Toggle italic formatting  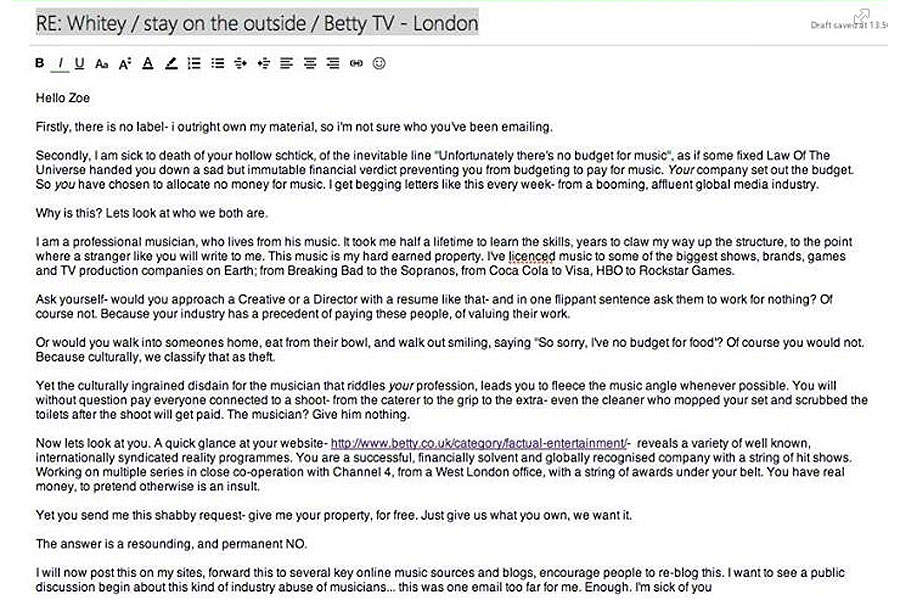pos(60,63)
